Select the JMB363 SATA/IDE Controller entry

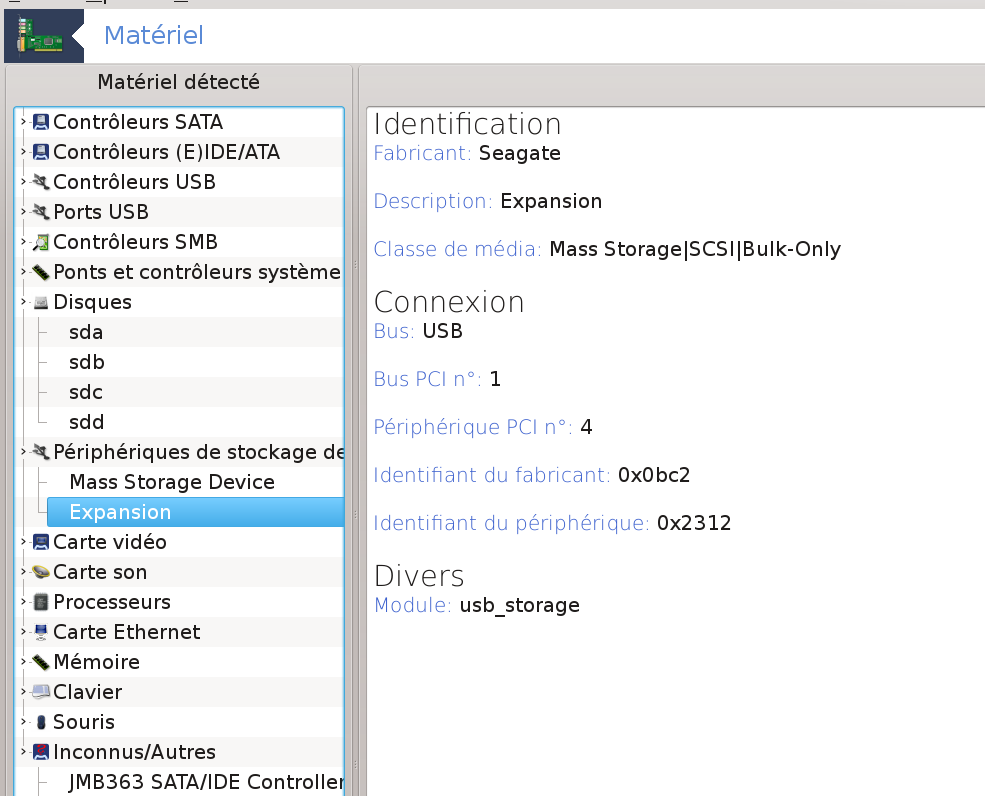pyautogui.click(x=205, y=782)
